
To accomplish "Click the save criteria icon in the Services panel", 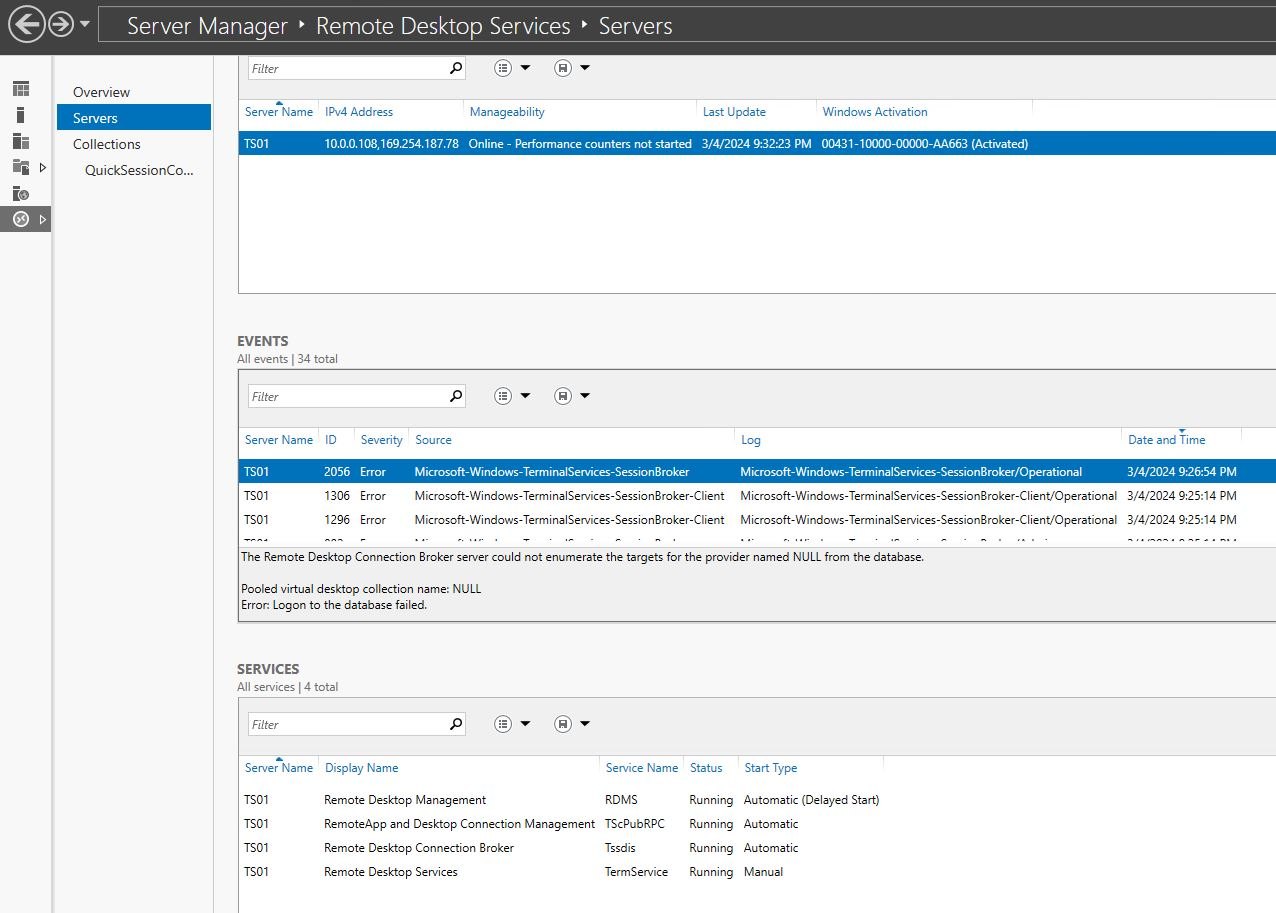I will pos(561,723).
